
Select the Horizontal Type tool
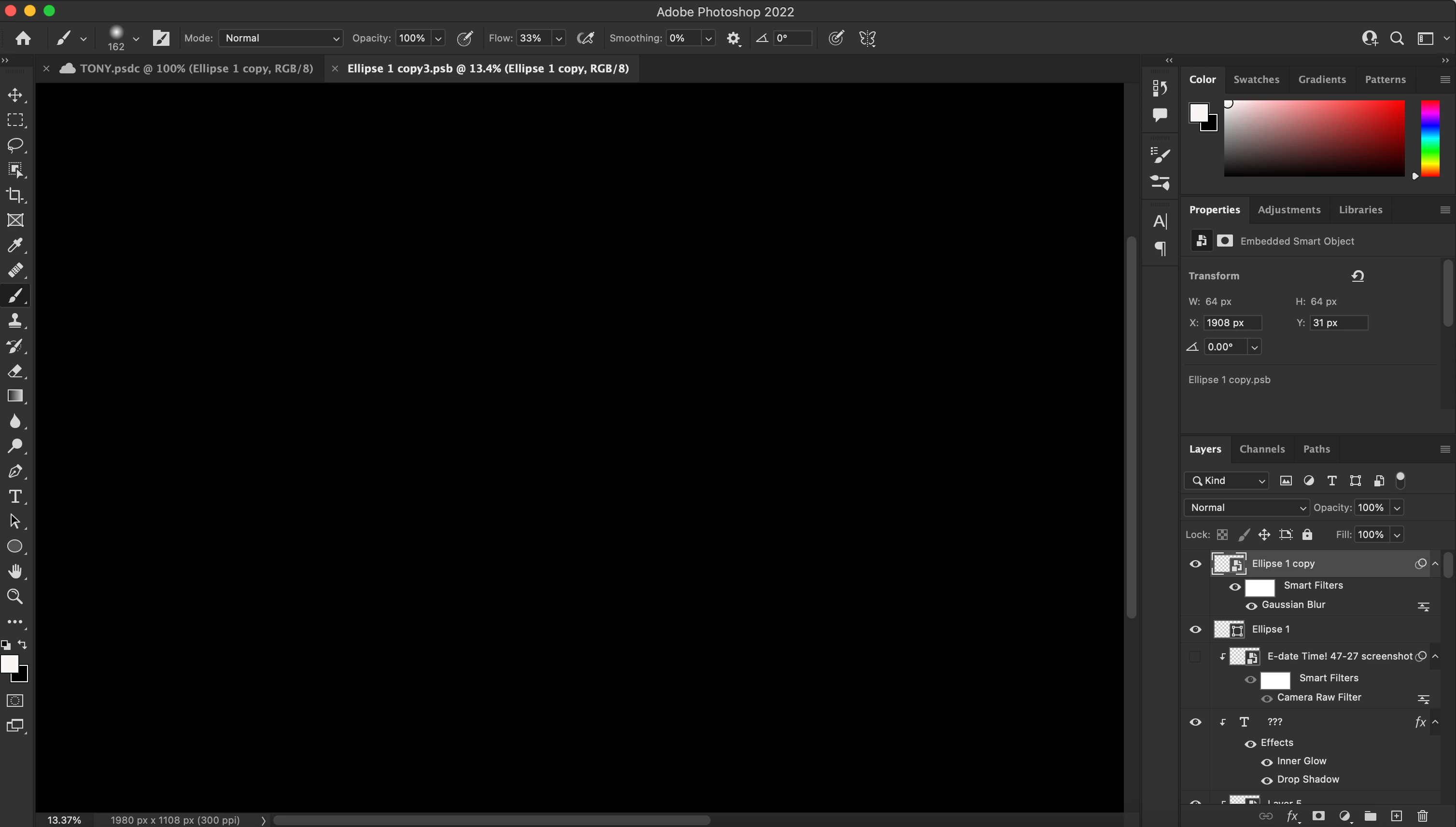point(15,496)
